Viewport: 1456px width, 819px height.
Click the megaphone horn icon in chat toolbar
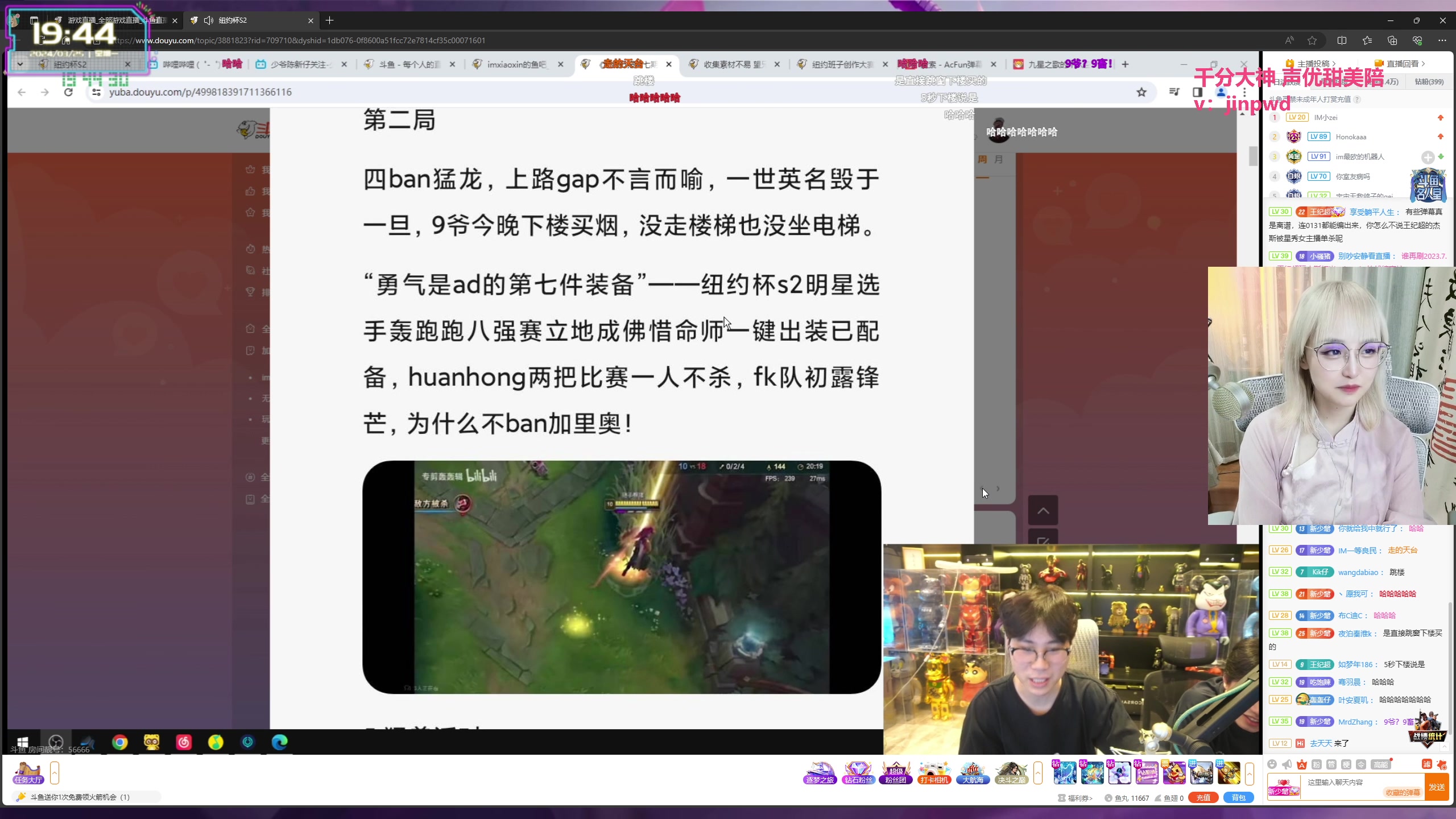pos(1287,764)
